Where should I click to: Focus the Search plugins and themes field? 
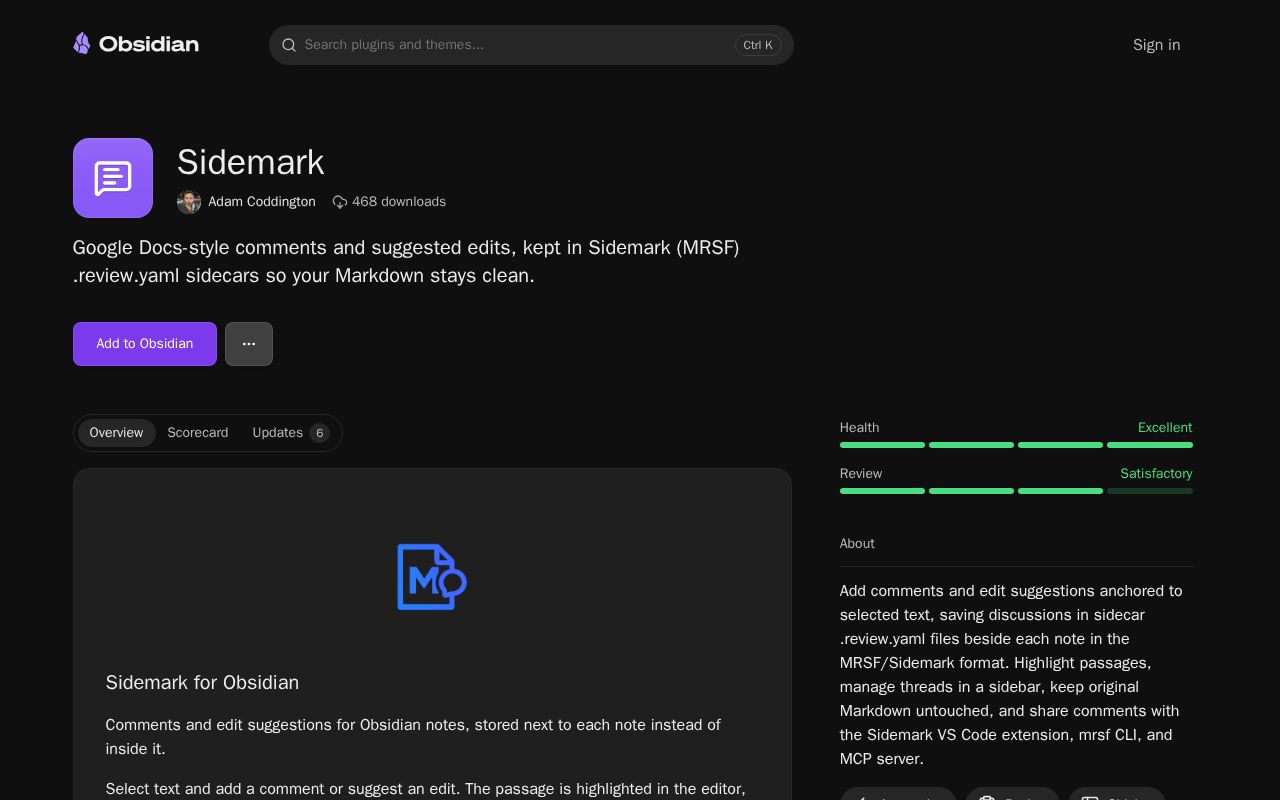(x=531, y=45)
